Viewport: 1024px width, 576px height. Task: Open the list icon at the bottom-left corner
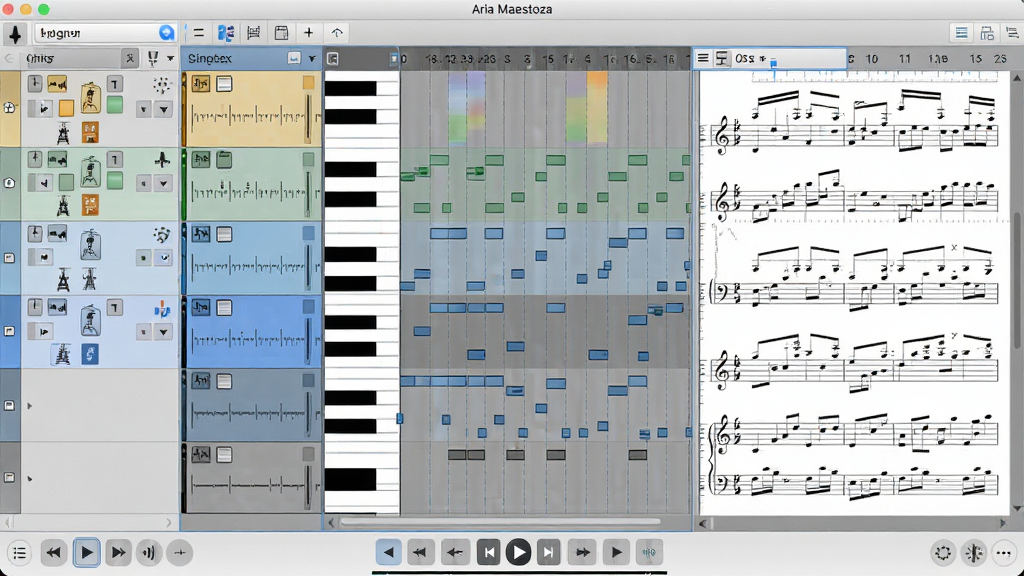20,553
